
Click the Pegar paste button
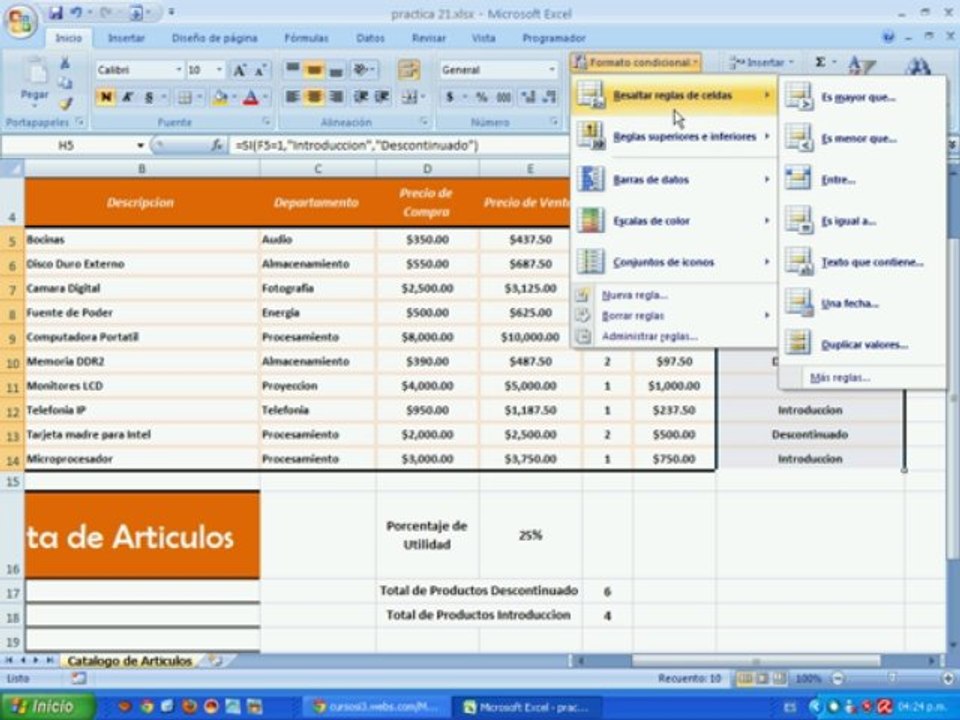click(35, 83)
